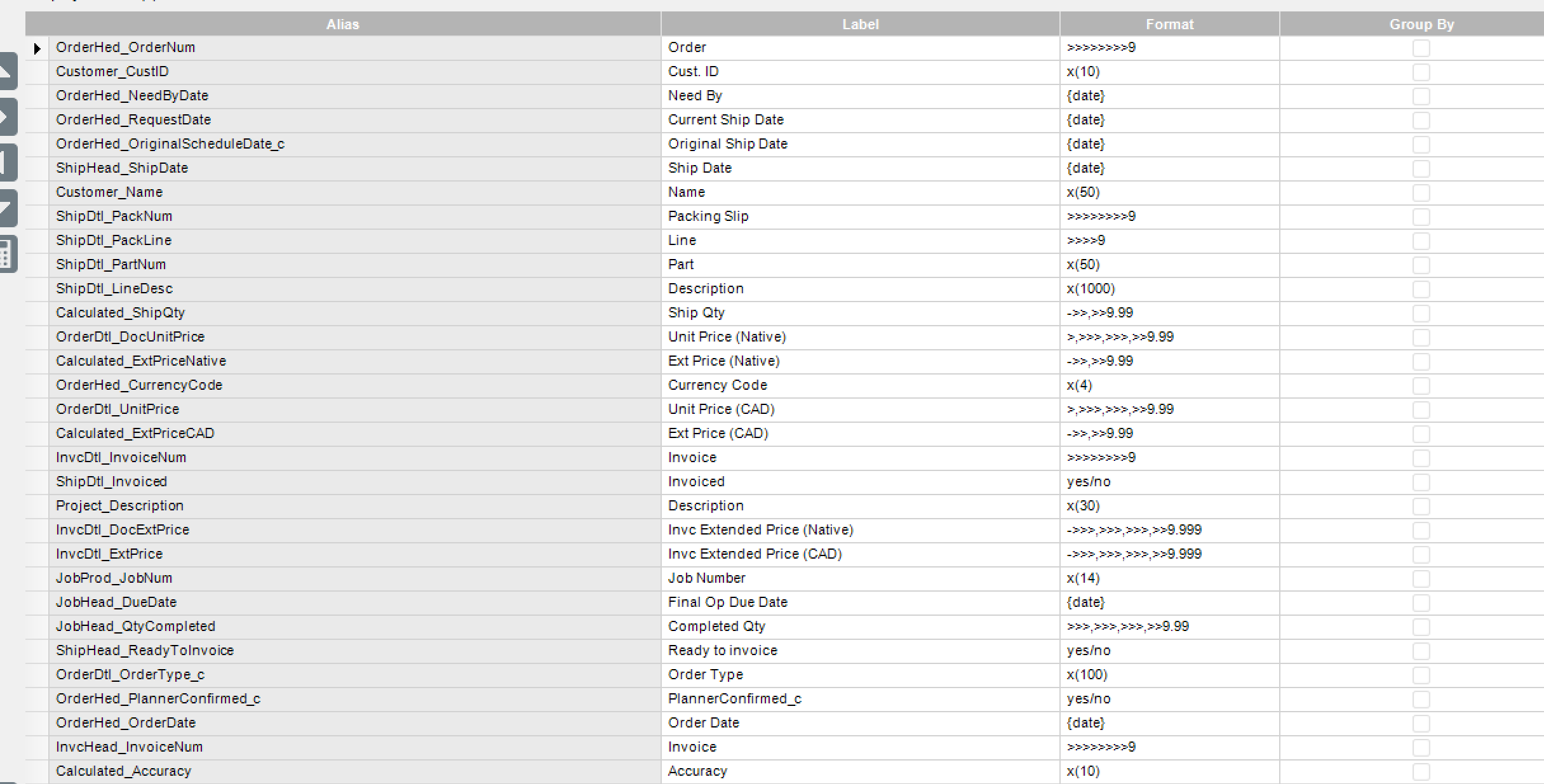Viewport: 1544px width, 784px height.
Task: Edit the 'Need By' label cell
Action: pos(861,96)
